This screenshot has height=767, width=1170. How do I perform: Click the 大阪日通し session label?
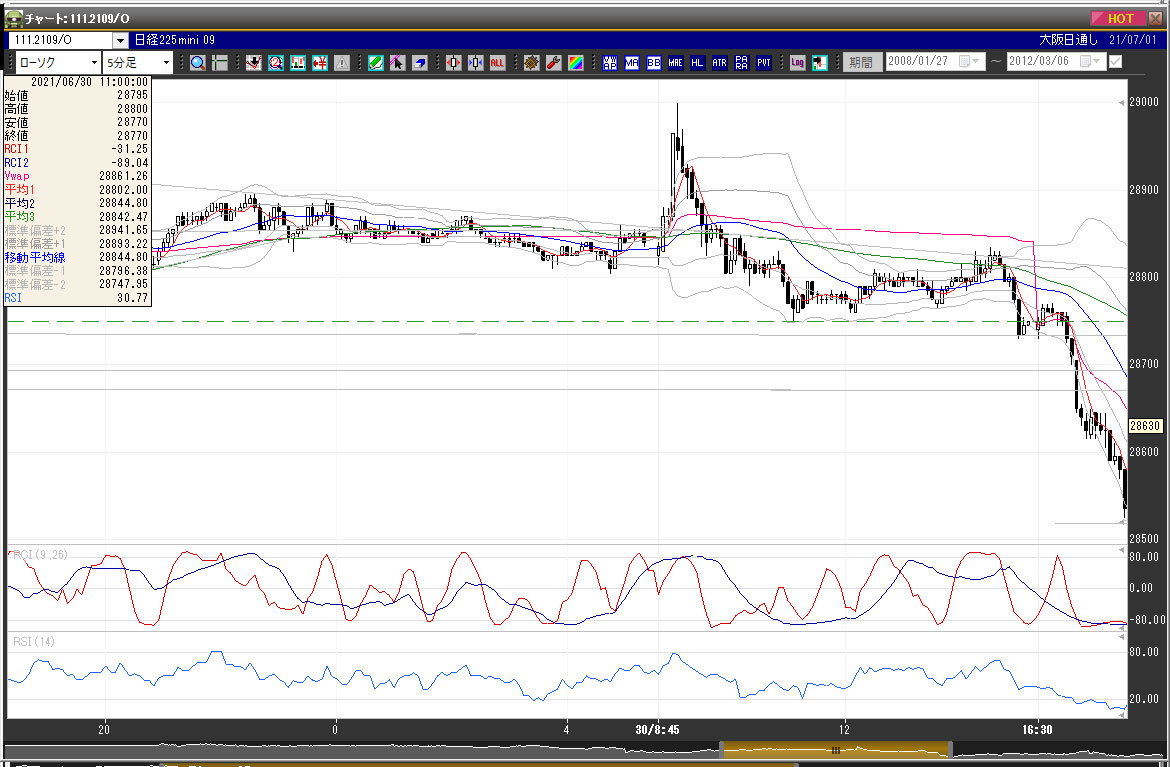(1069, 40)
